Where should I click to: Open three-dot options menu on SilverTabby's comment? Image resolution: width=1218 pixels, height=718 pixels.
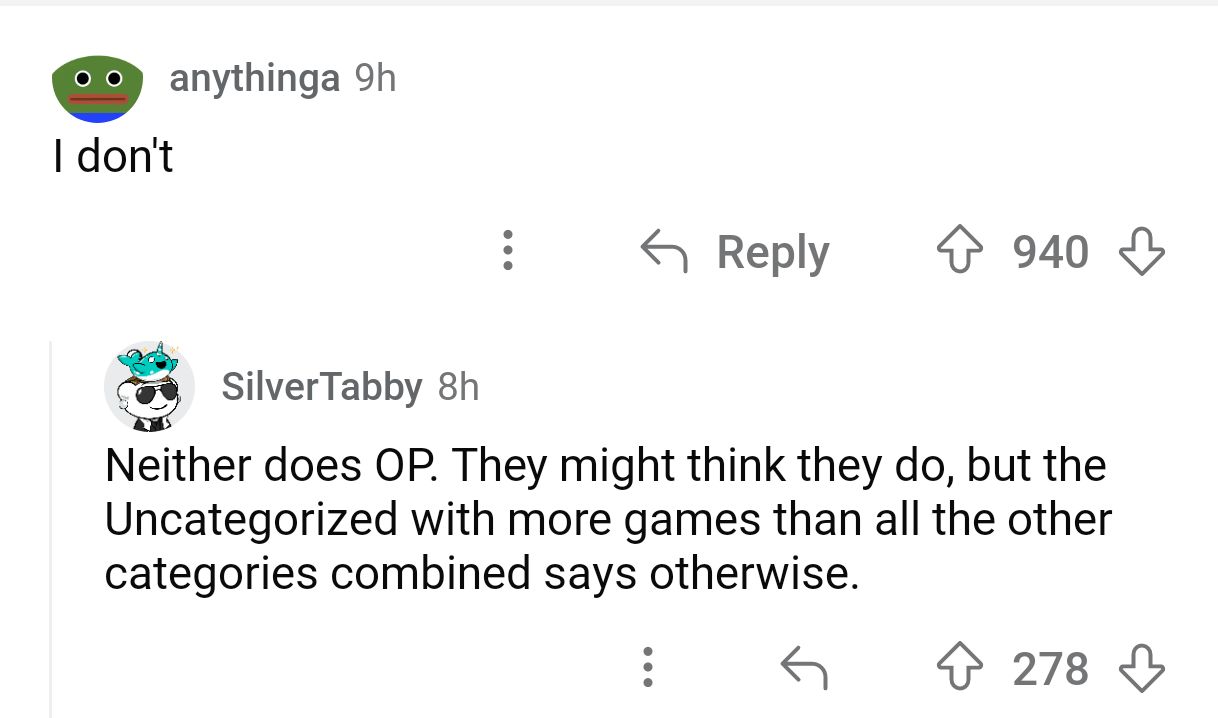(x=648, y=668)
